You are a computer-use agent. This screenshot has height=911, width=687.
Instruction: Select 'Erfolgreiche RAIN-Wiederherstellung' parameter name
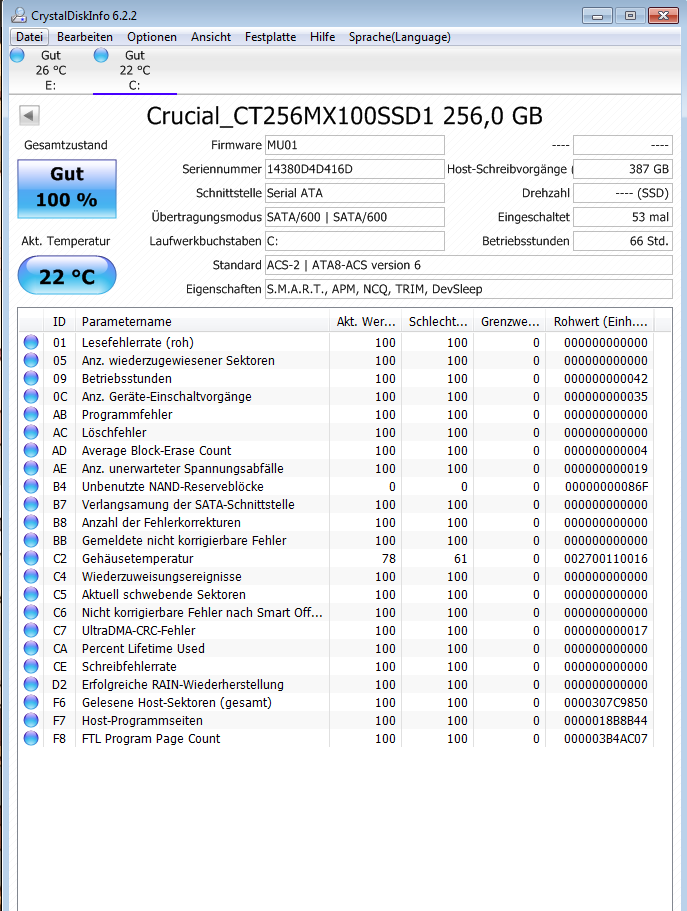point(183,684)
